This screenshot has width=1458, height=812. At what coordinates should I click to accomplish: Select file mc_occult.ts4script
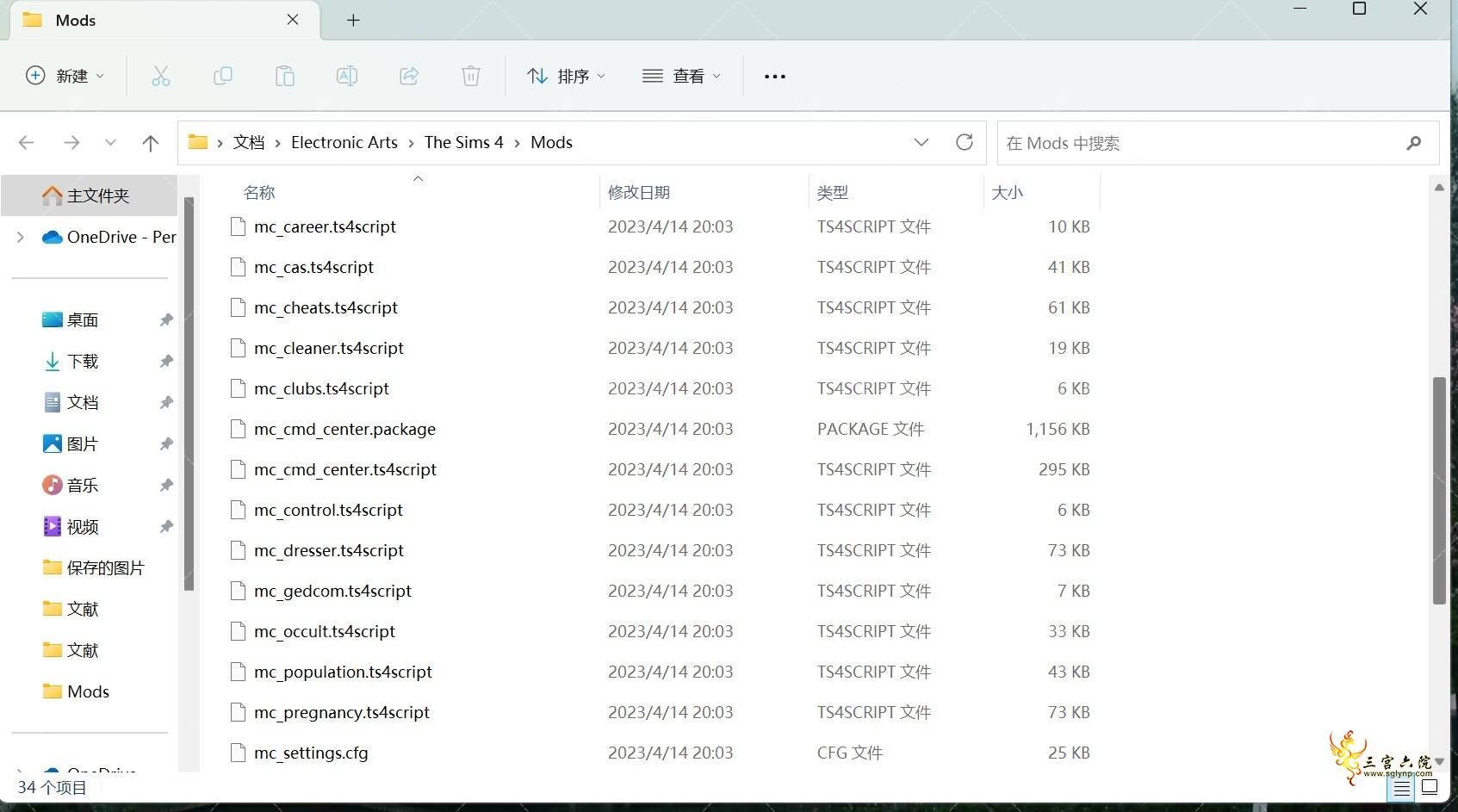(325, 631)
